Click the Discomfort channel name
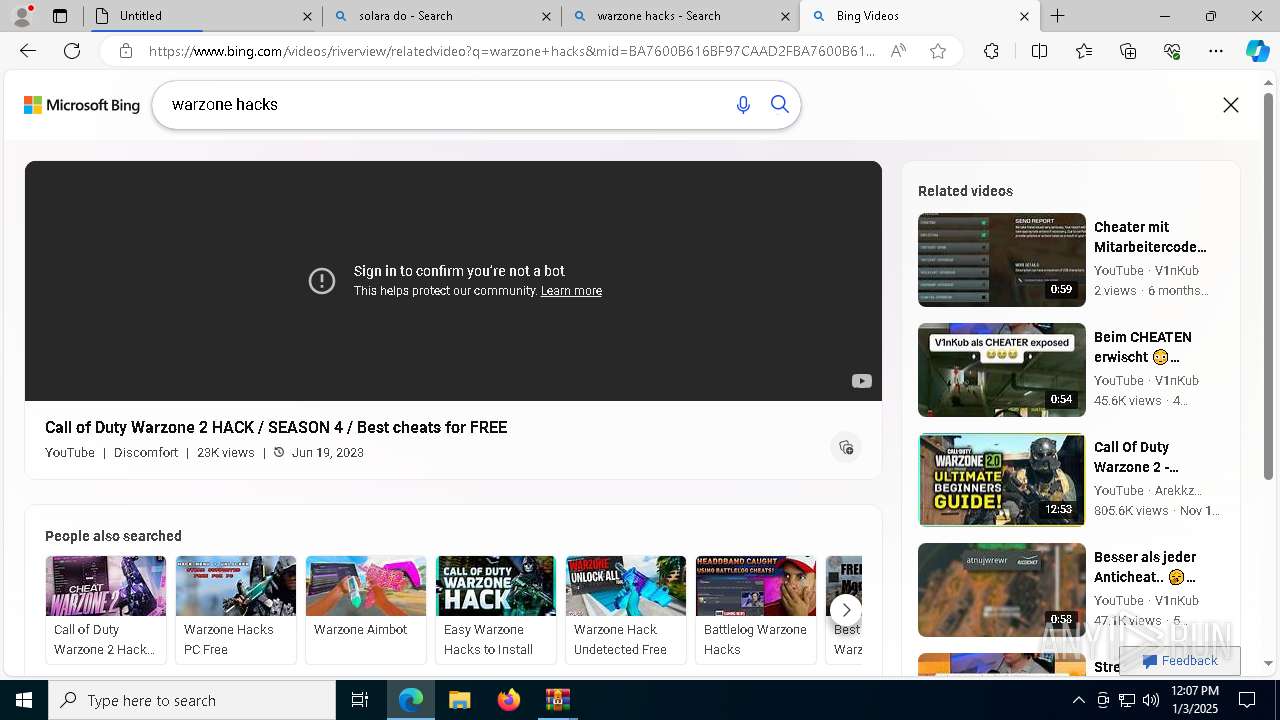The width and height of the screenshot is (1280, 720). pyautogui.click(x=146, y=453)
